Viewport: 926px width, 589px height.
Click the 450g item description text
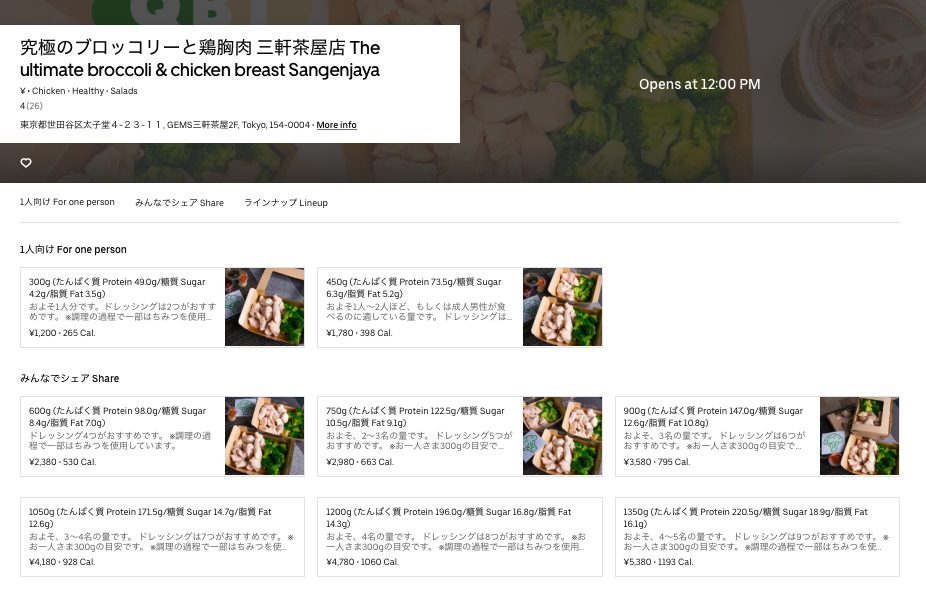(419, 311)
